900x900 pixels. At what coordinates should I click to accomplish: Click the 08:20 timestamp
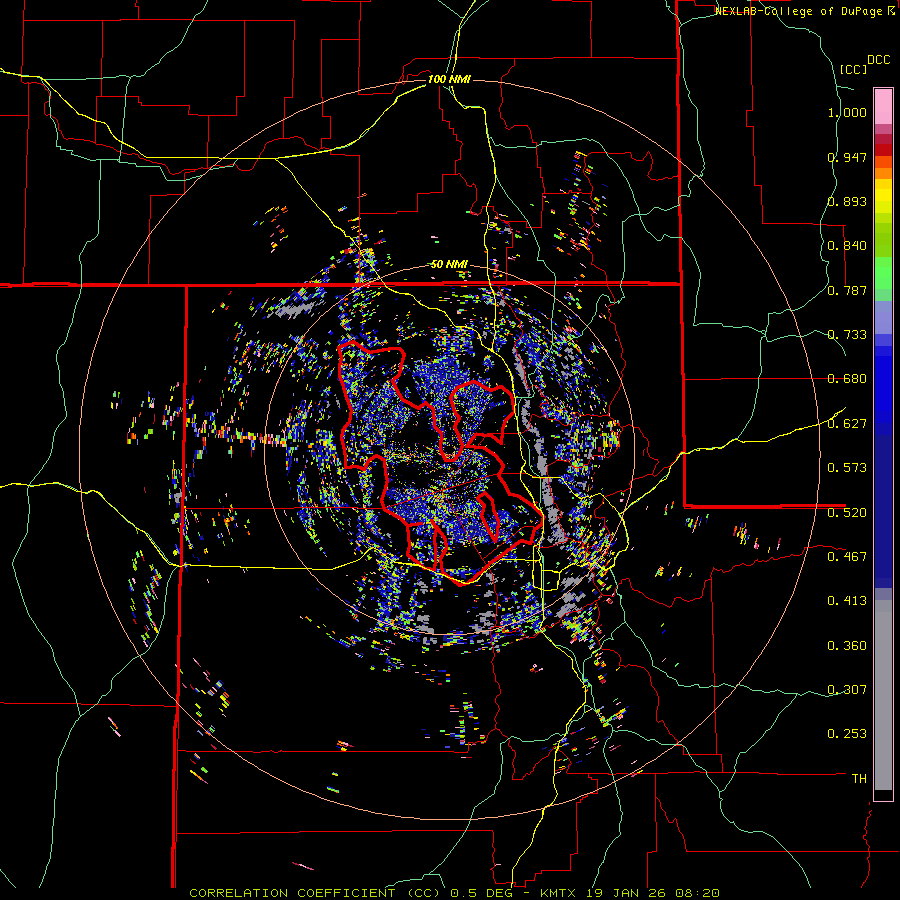(699, 893)
